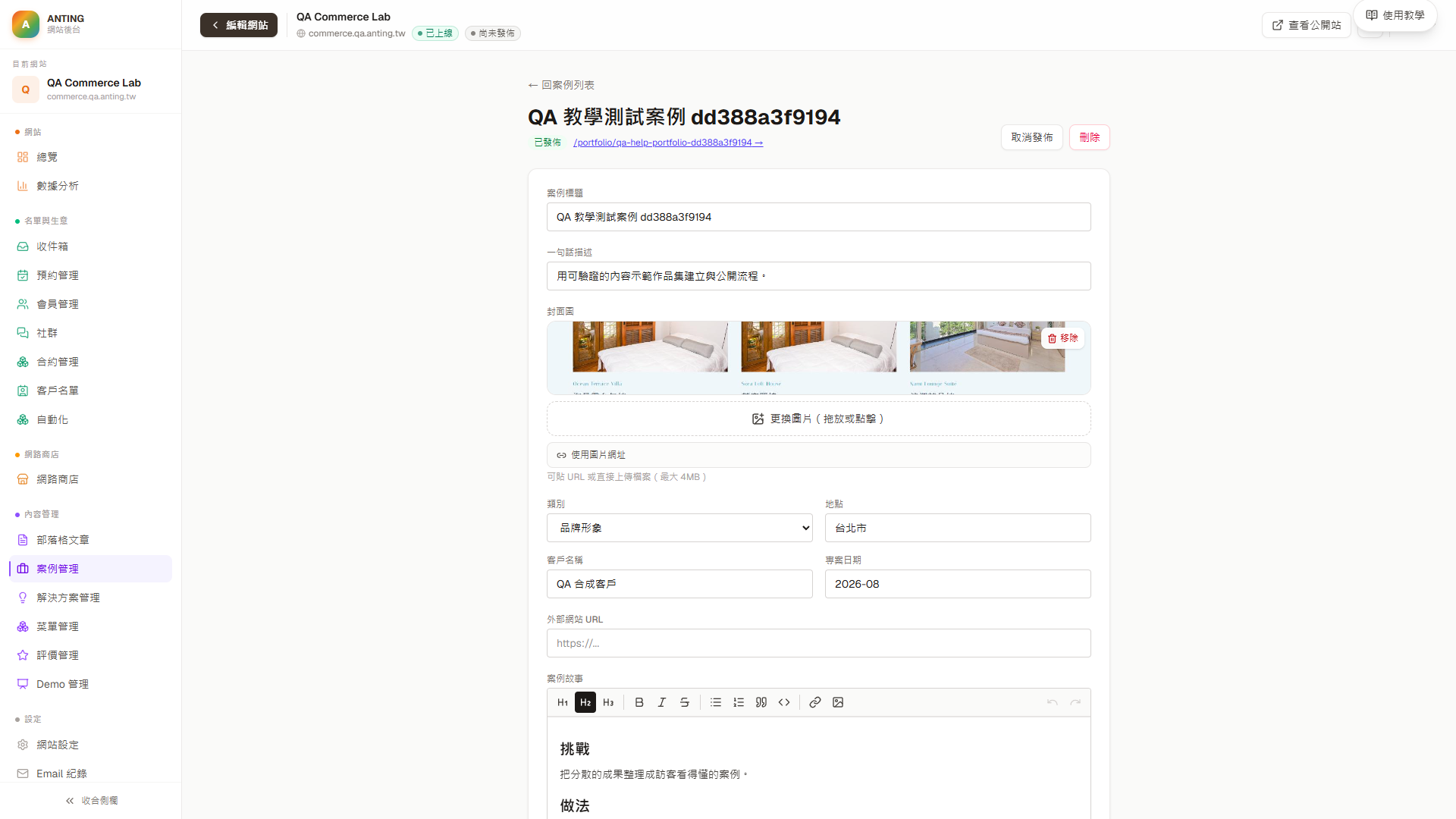Return via 回案例列表 link
The height and width of the screenshot is (819, 1456).
561,85
